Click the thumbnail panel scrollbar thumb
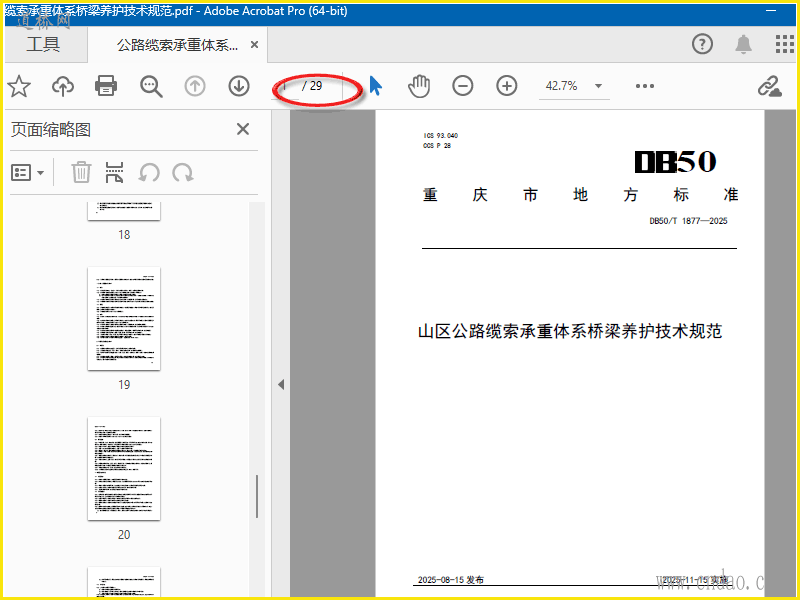The height and width of the screenshot is (600, 800). click(257, 496)
